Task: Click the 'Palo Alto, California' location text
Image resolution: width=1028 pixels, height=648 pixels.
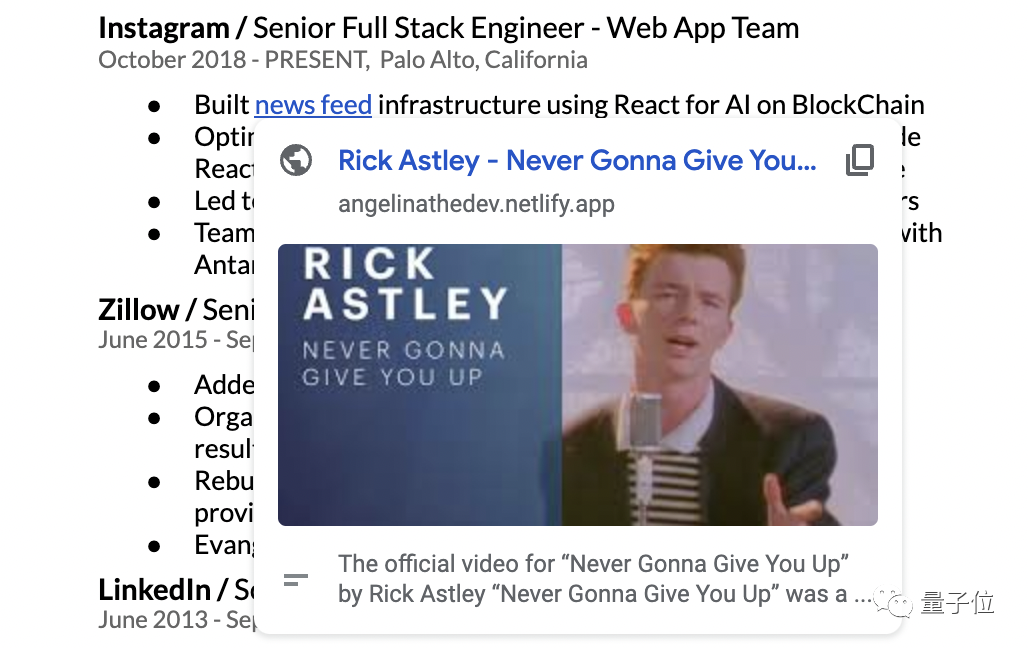Action: point(484,60)
